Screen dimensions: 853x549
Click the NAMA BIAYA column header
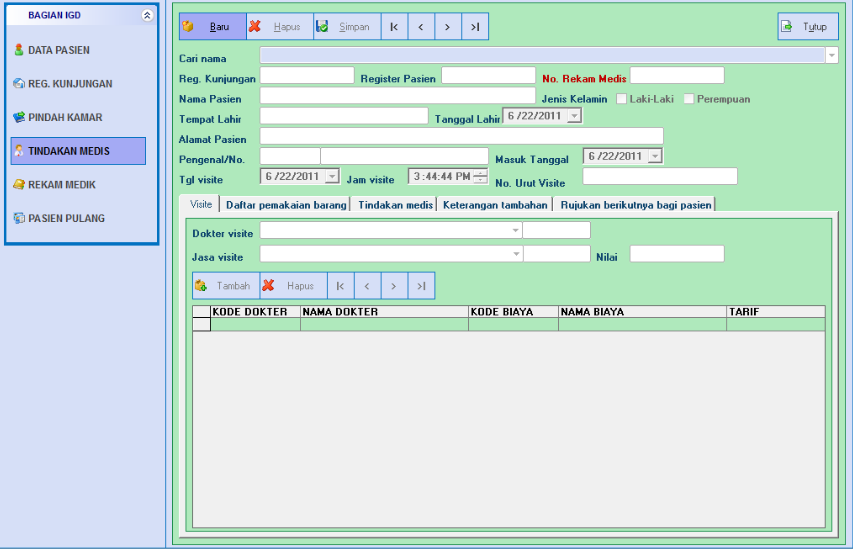pos(642,312)
